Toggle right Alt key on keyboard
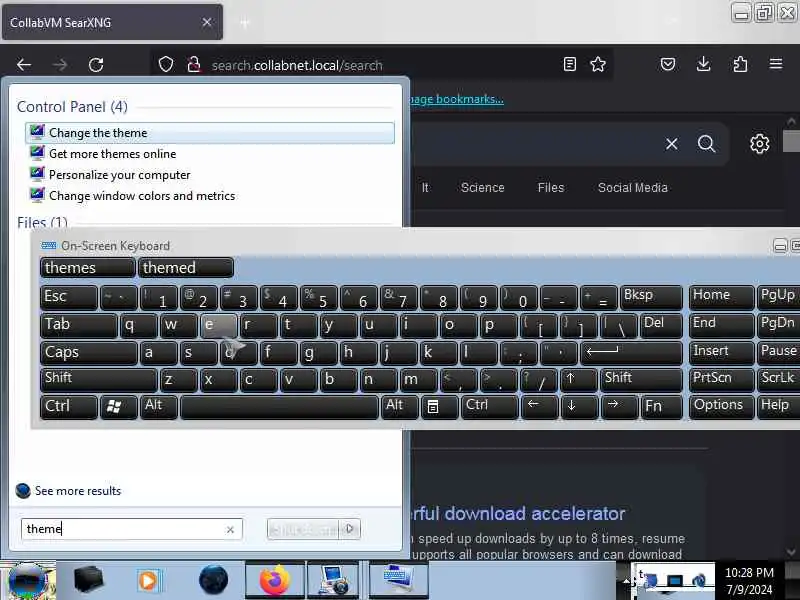Image resolution: width=800 pixels, height=600 pixels. point(399,407)
